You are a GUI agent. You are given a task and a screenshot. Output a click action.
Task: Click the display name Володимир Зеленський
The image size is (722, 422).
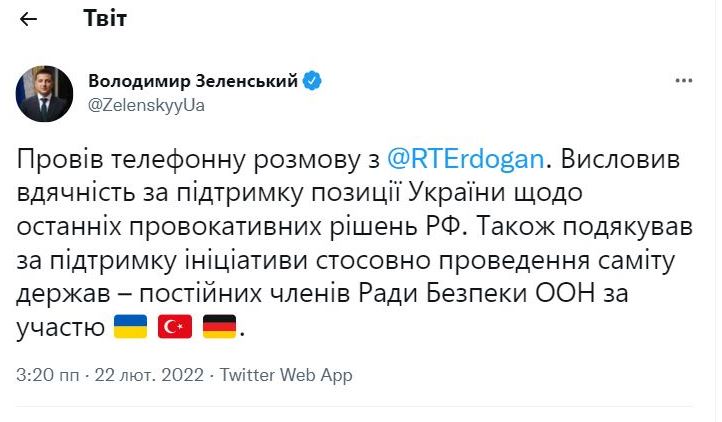pyautogui.click(x=193, y=81)
